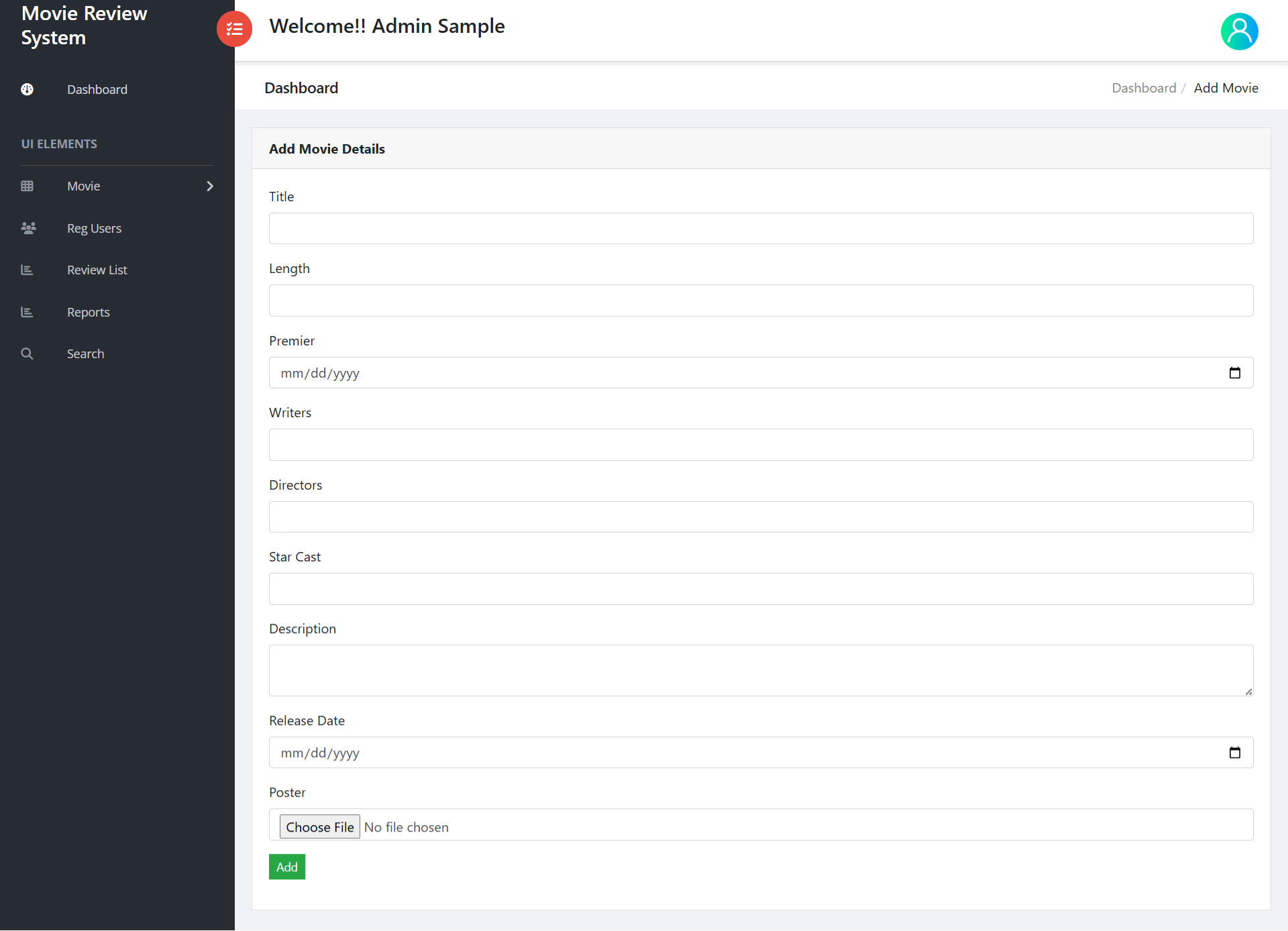This screenshot has width=1288, height=931.
Task: Click the Premier date field
Action: point(761,373)
